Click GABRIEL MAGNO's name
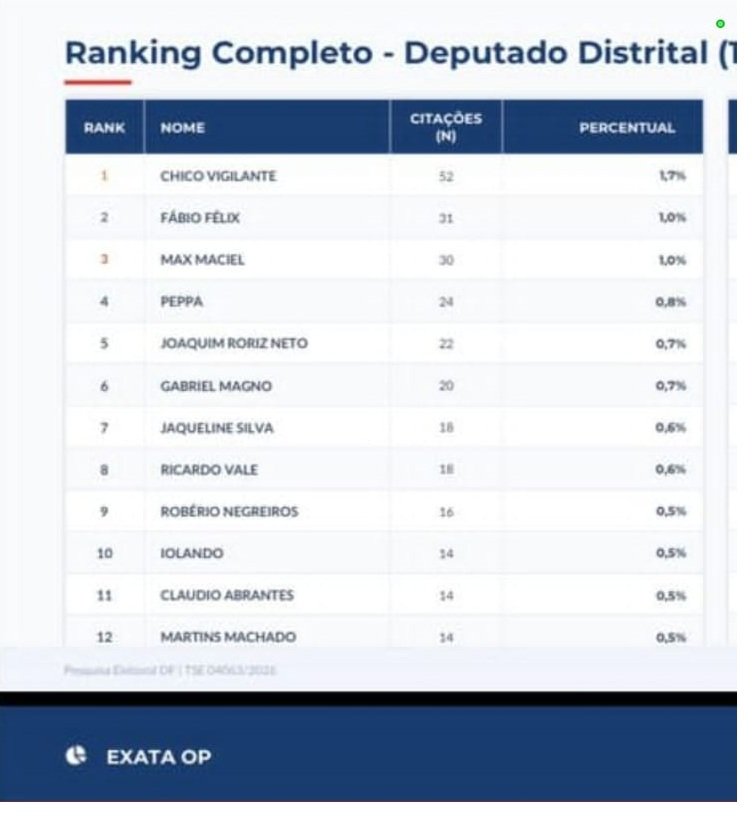The image size is (754, 825). (215, 386)
